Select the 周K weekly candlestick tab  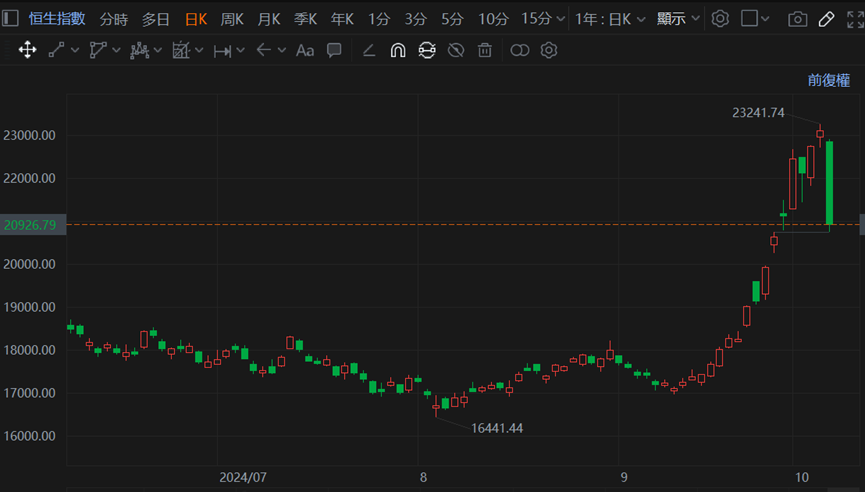[232, 19]
